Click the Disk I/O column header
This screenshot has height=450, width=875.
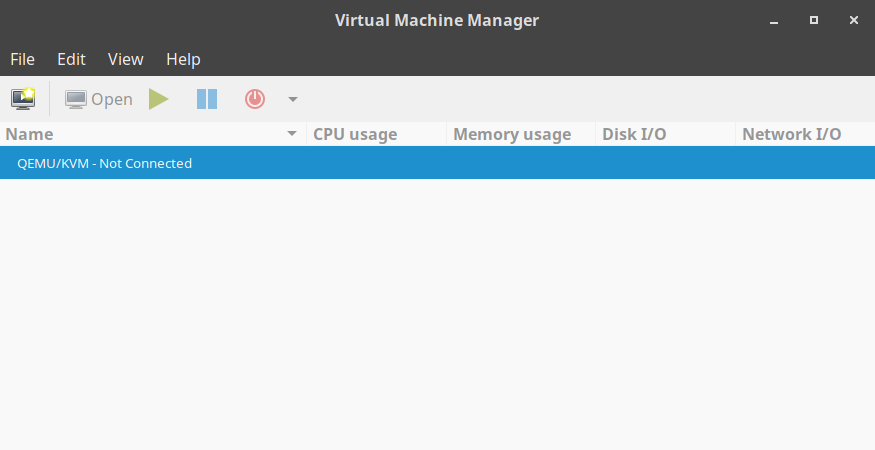(x=634, y=134)
